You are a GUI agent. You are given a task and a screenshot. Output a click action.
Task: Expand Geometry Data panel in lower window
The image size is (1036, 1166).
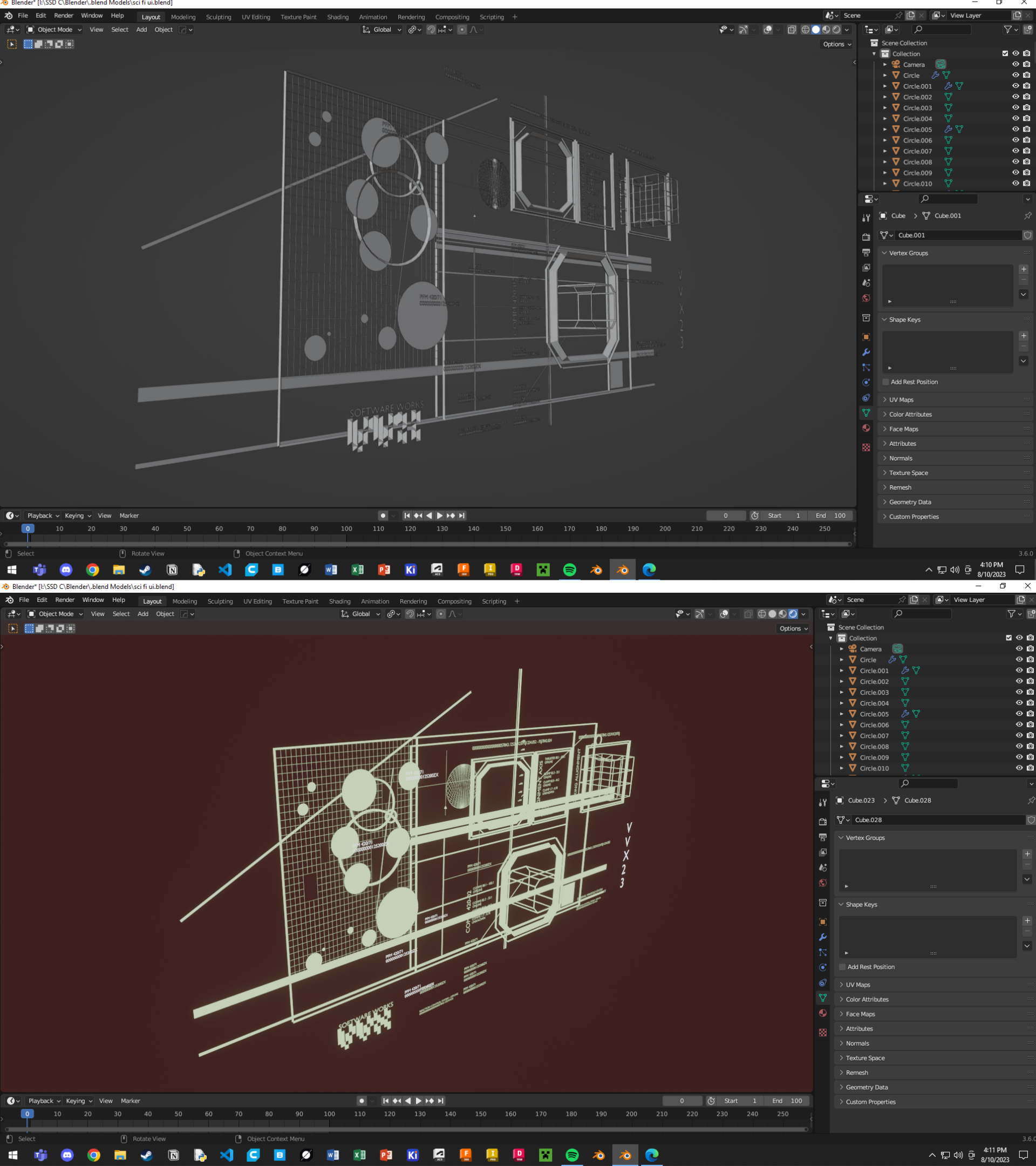(867, 1087)
